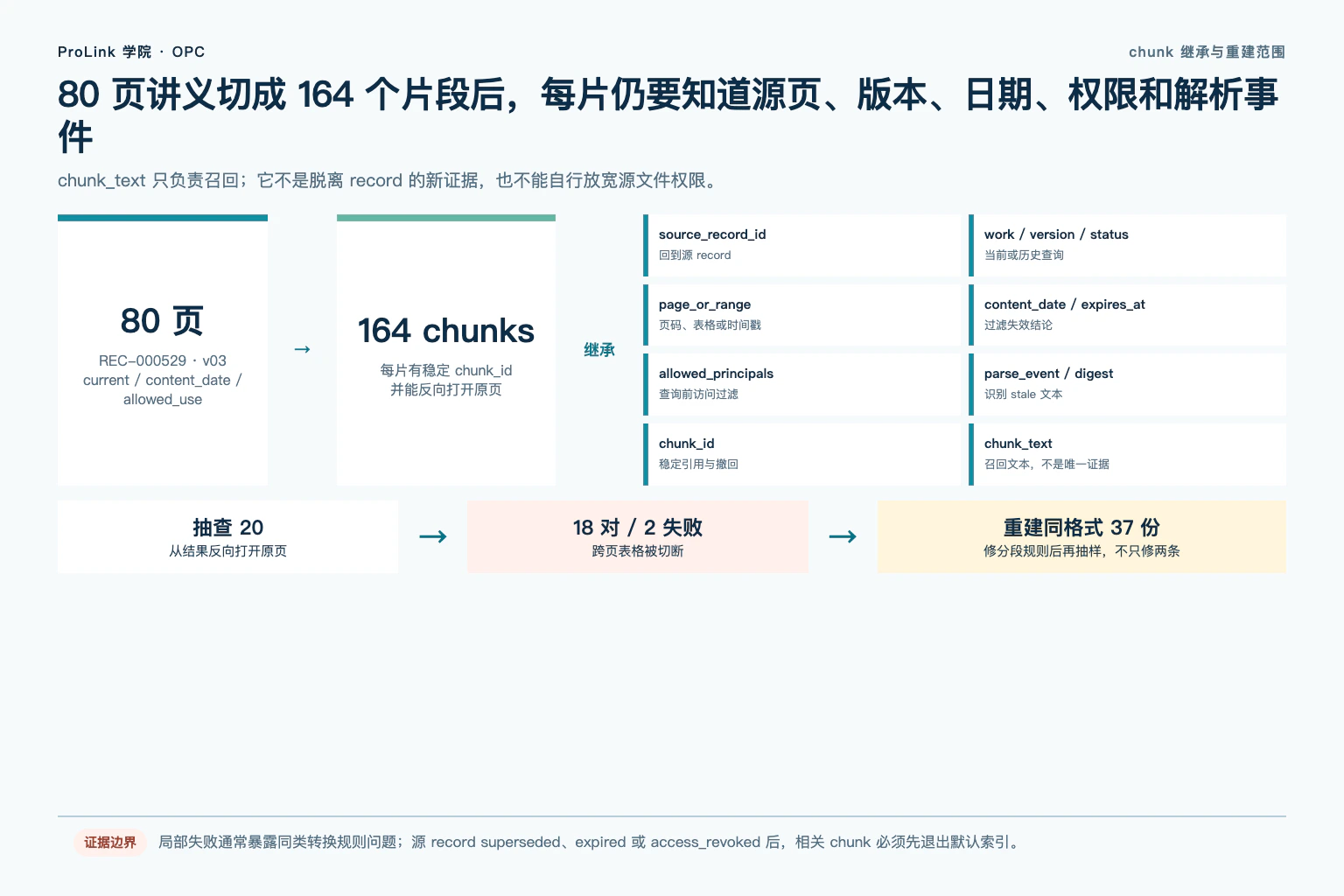1344x896 pixels.
Task: Click '稳定引用与撤回' caption
Action: 698,464
